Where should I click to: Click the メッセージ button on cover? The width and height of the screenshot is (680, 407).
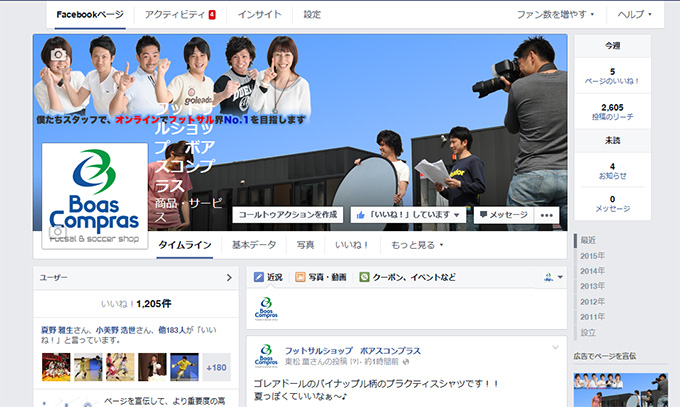click(503, 215)
